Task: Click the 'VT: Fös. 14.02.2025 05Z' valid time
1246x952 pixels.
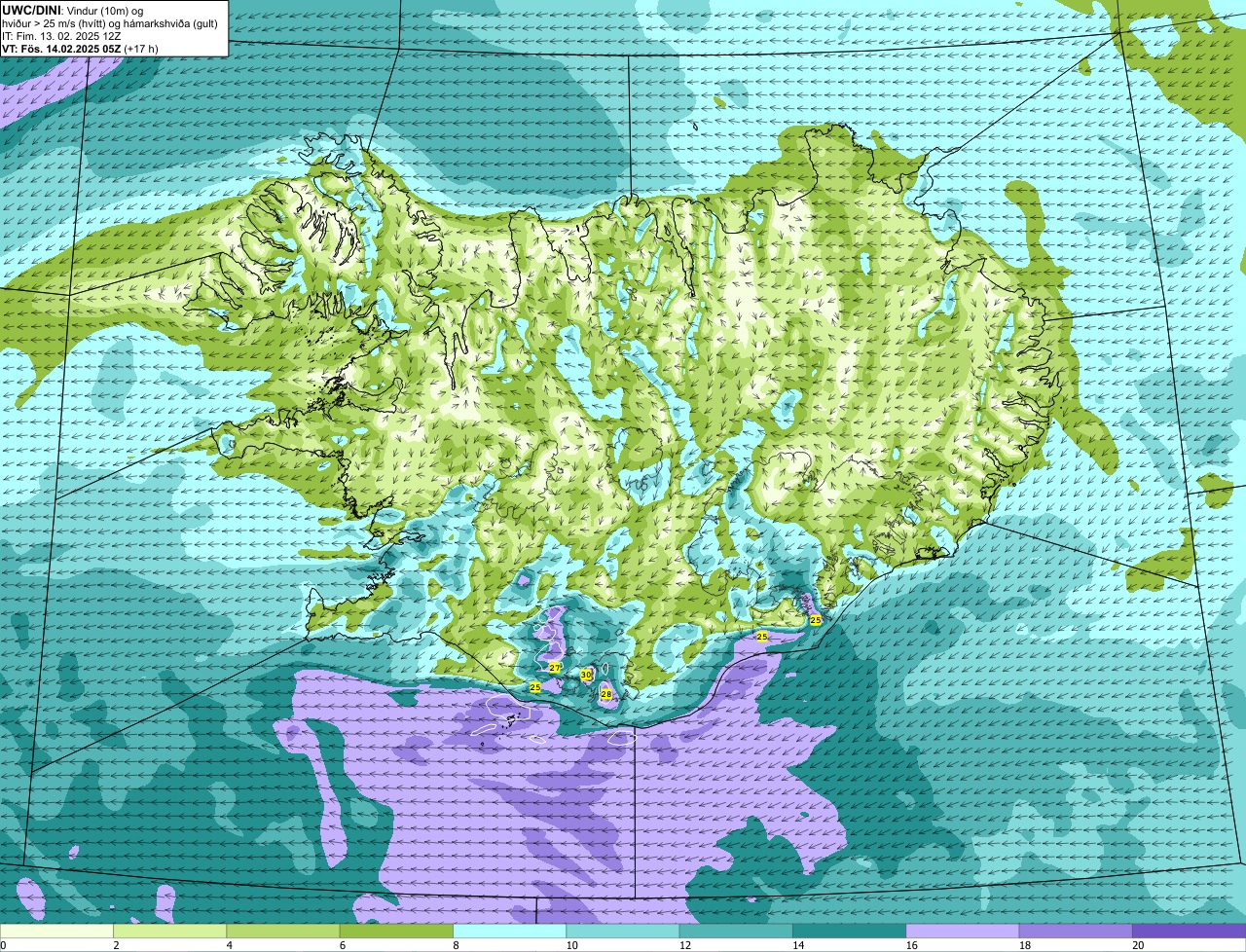Action: [61, 48]
